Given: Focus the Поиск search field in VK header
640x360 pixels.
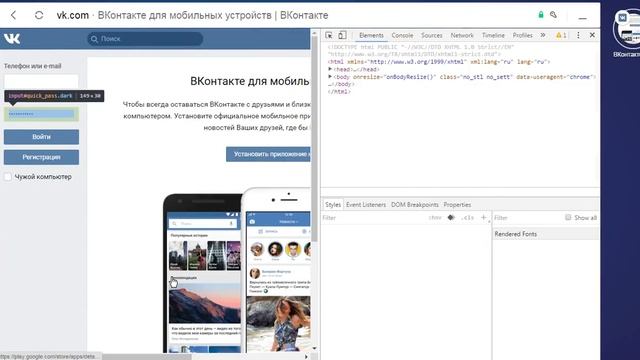Looking at the screenshot, I should [145, 39].
